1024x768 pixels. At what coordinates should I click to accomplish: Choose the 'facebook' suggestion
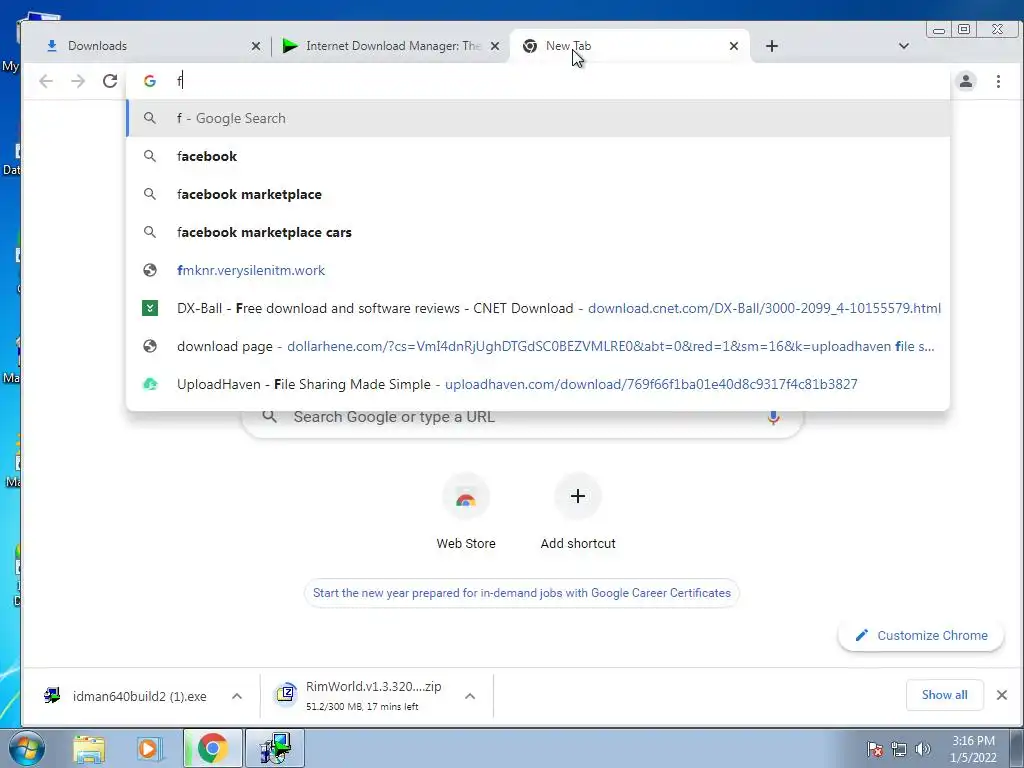coord(538,156)
